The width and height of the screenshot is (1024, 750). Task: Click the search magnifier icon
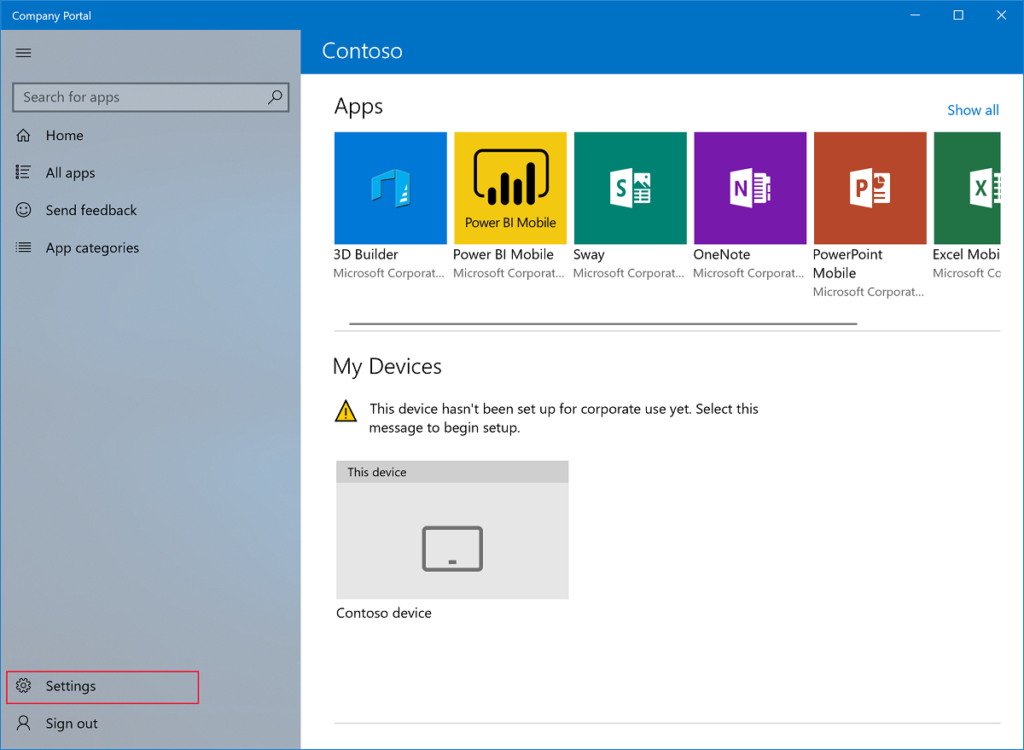(x=275, y=97)
